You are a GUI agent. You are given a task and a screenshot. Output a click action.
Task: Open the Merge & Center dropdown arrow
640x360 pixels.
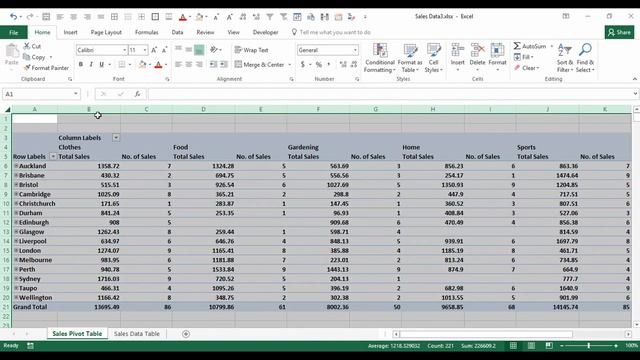click(x=290, y=64)
